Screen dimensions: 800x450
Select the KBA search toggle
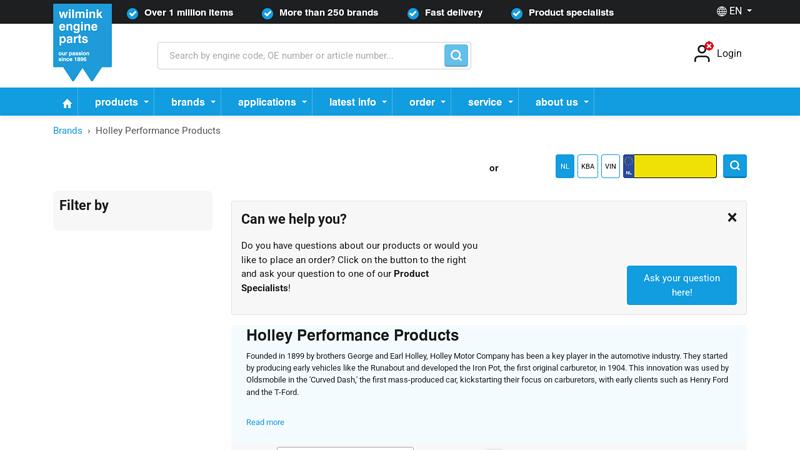pos(587,166)
